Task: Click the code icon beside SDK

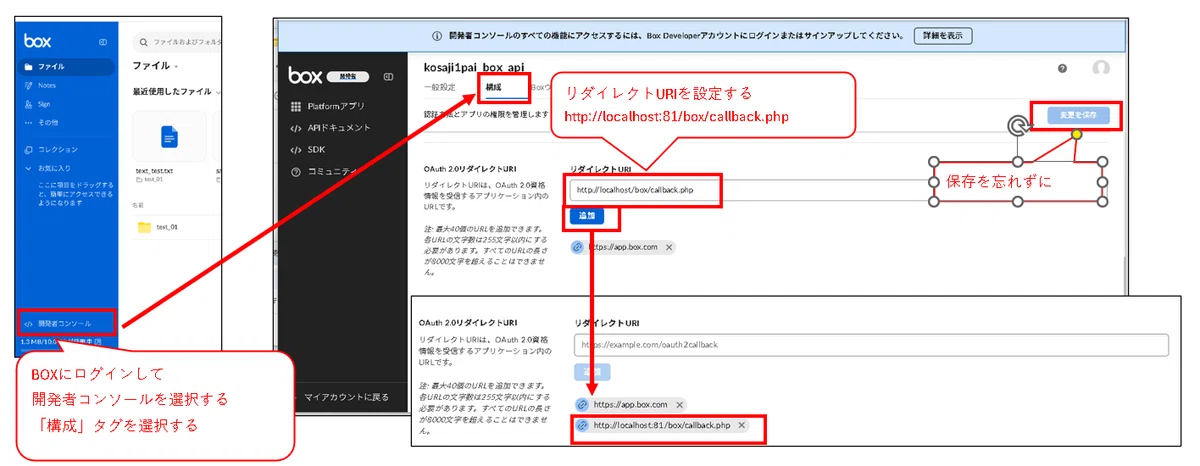Action: point(295,149)
